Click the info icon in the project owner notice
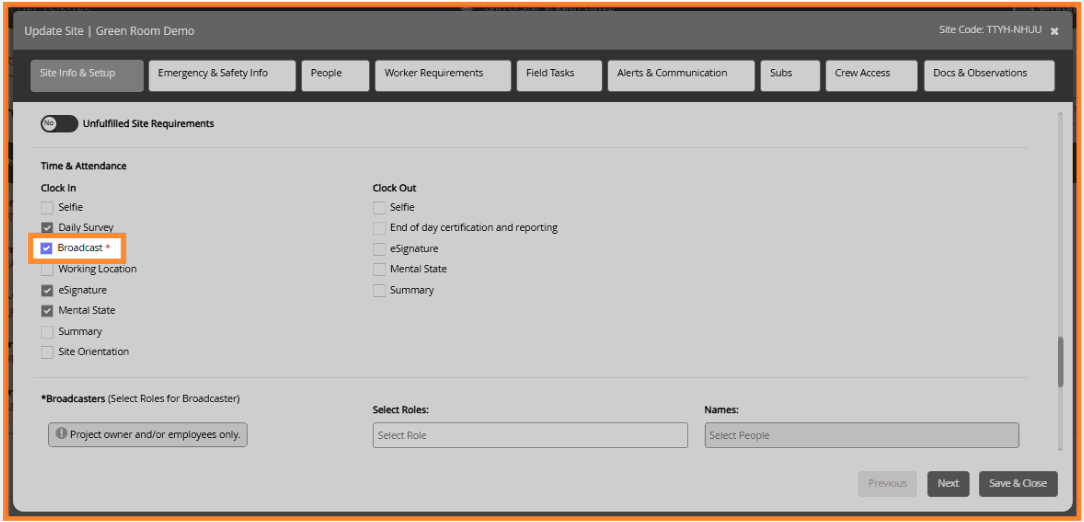Viewport: 1084px width, 522px height. [x=61, y=434]
